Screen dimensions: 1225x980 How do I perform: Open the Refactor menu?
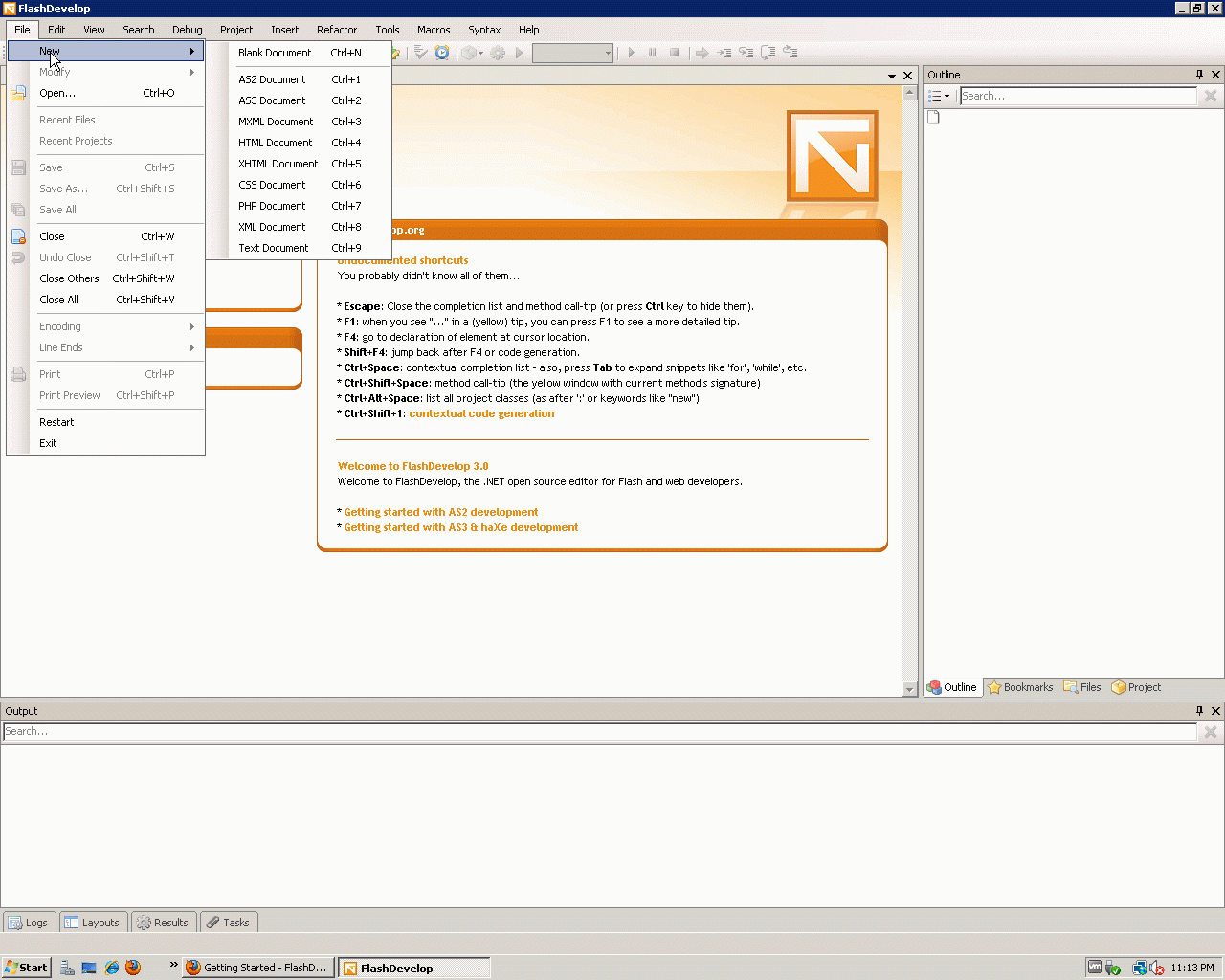point(337,30)
